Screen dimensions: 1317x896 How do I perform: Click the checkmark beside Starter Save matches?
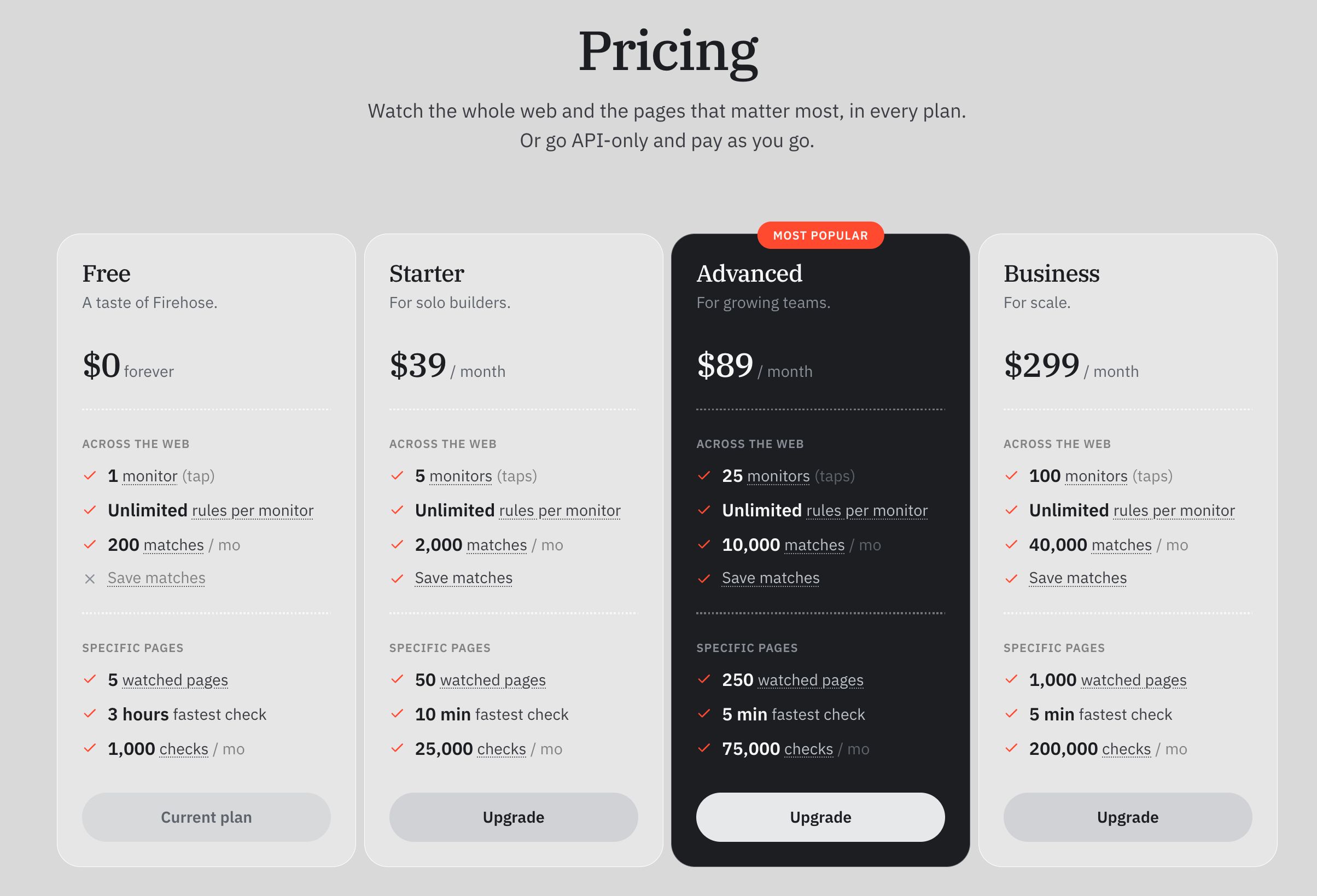pyautogui.click(x=397, y=578)
